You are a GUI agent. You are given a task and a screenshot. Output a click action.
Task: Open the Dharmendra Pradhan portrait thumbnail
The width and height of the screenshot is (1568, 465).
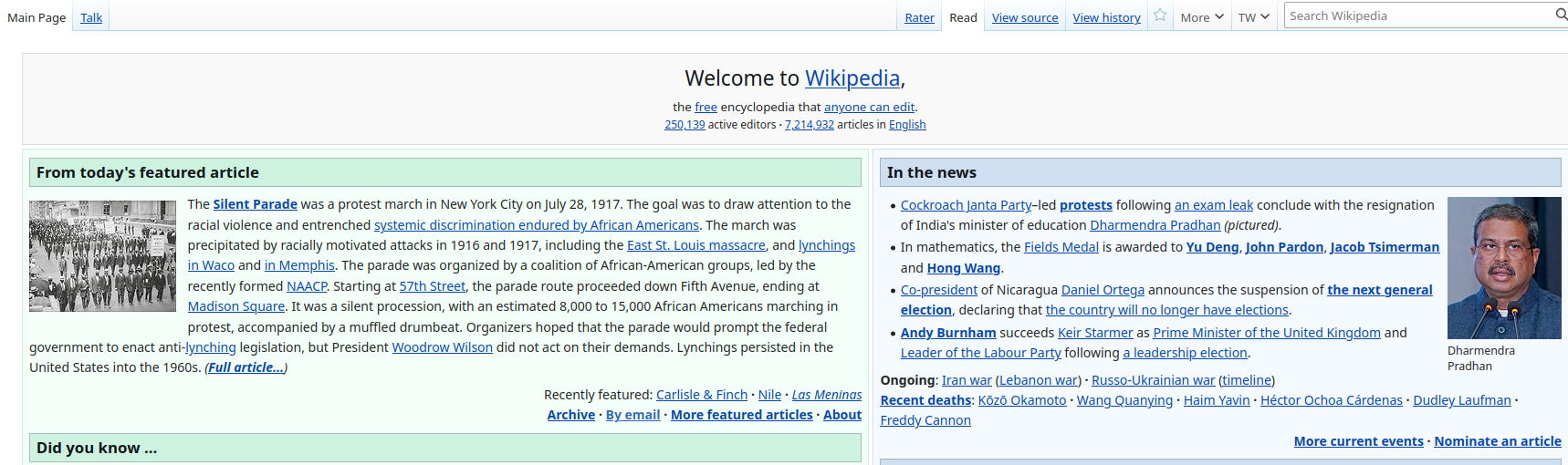[x=1504, y=268]
